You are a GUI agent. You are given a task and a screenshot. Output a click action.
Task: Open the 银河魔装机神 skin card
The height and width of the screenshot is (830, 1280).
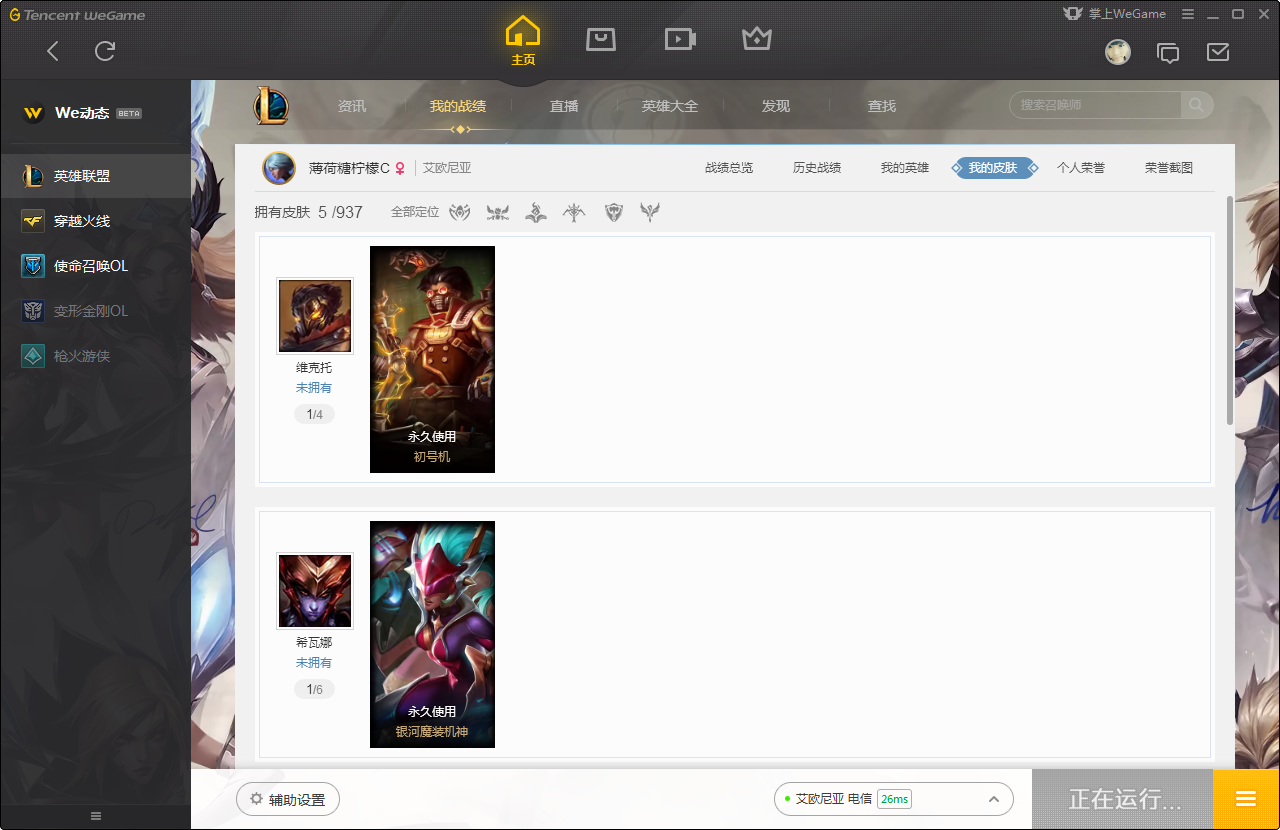432,634
